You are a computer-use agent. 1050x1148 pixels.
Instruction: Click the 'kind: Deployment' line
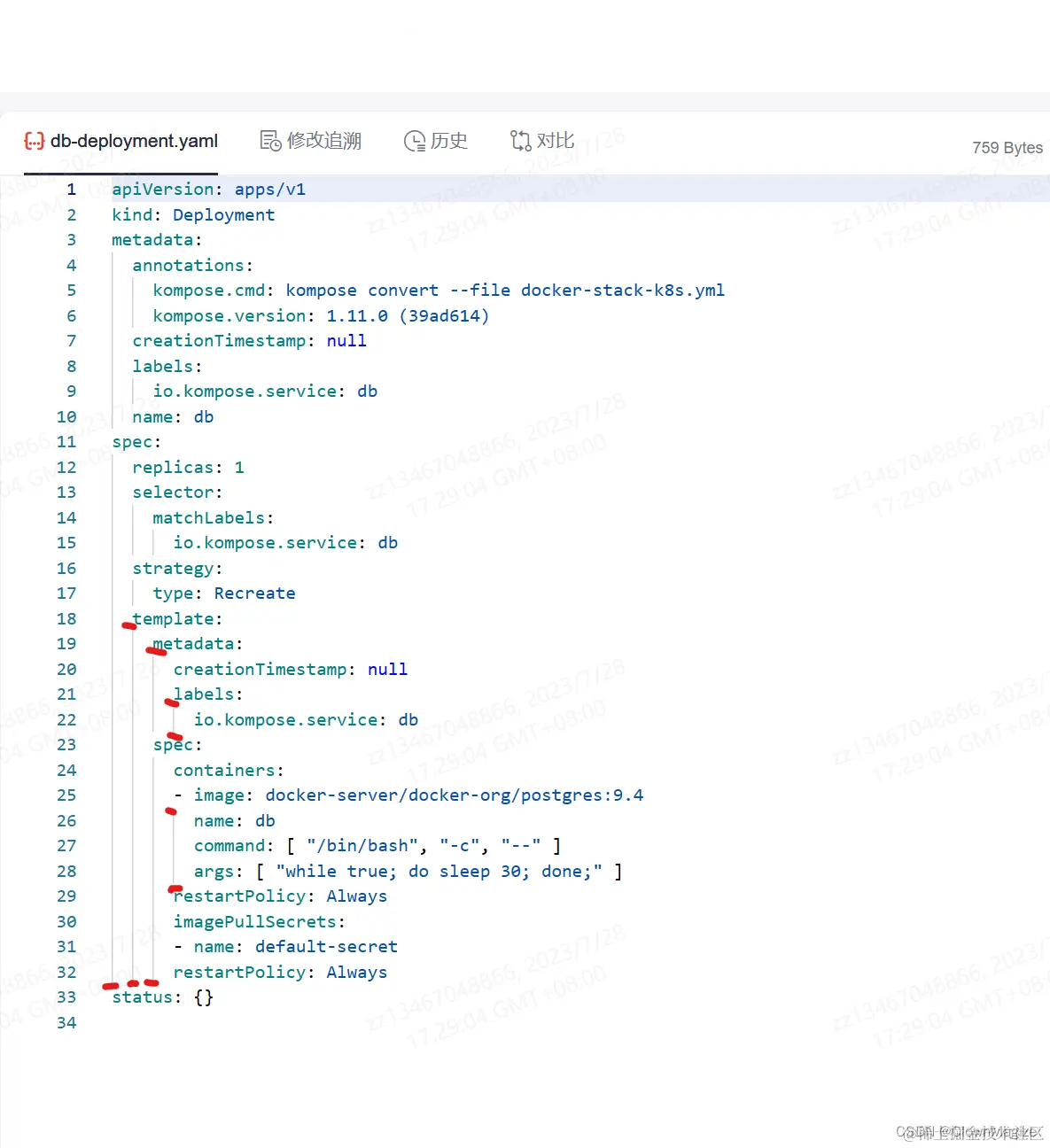click(193, 215)
